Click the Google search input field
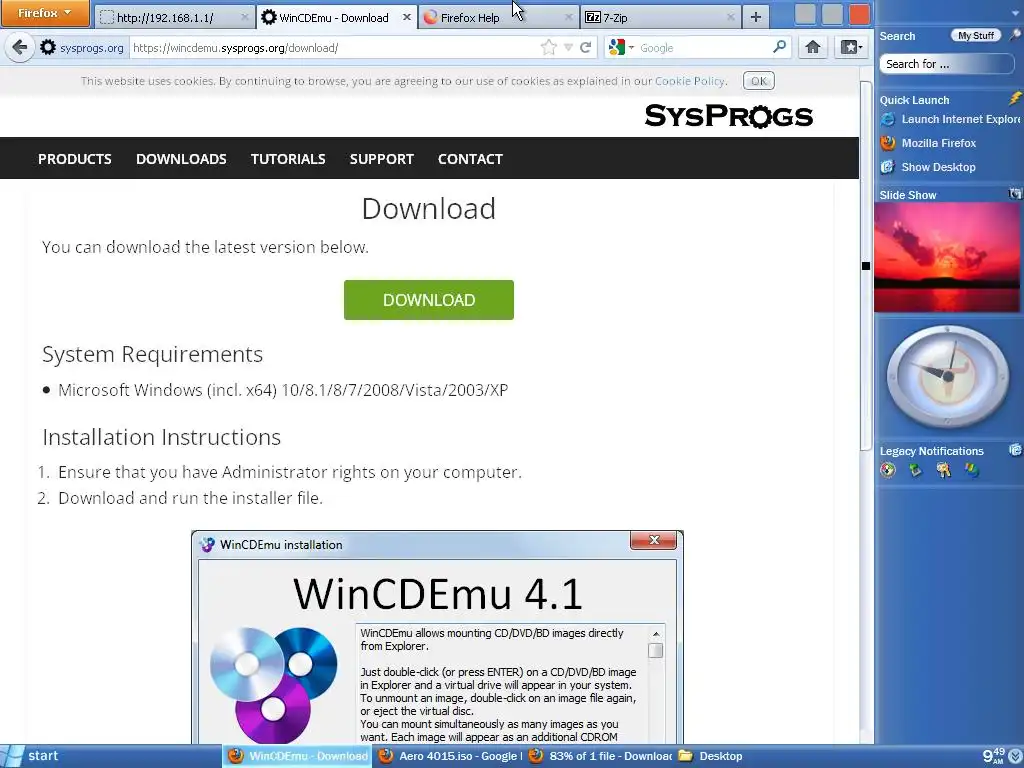 704,48
